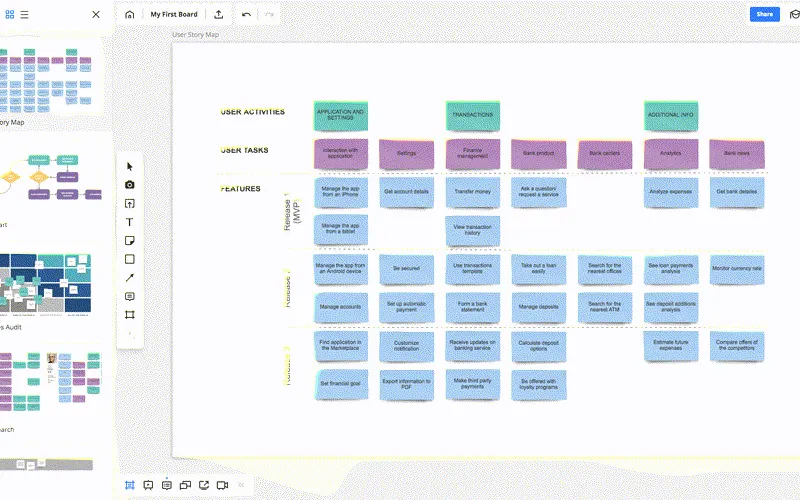800x500 pixels.
Task: Select the Shape rectangle tool
Action: point(130,259)
